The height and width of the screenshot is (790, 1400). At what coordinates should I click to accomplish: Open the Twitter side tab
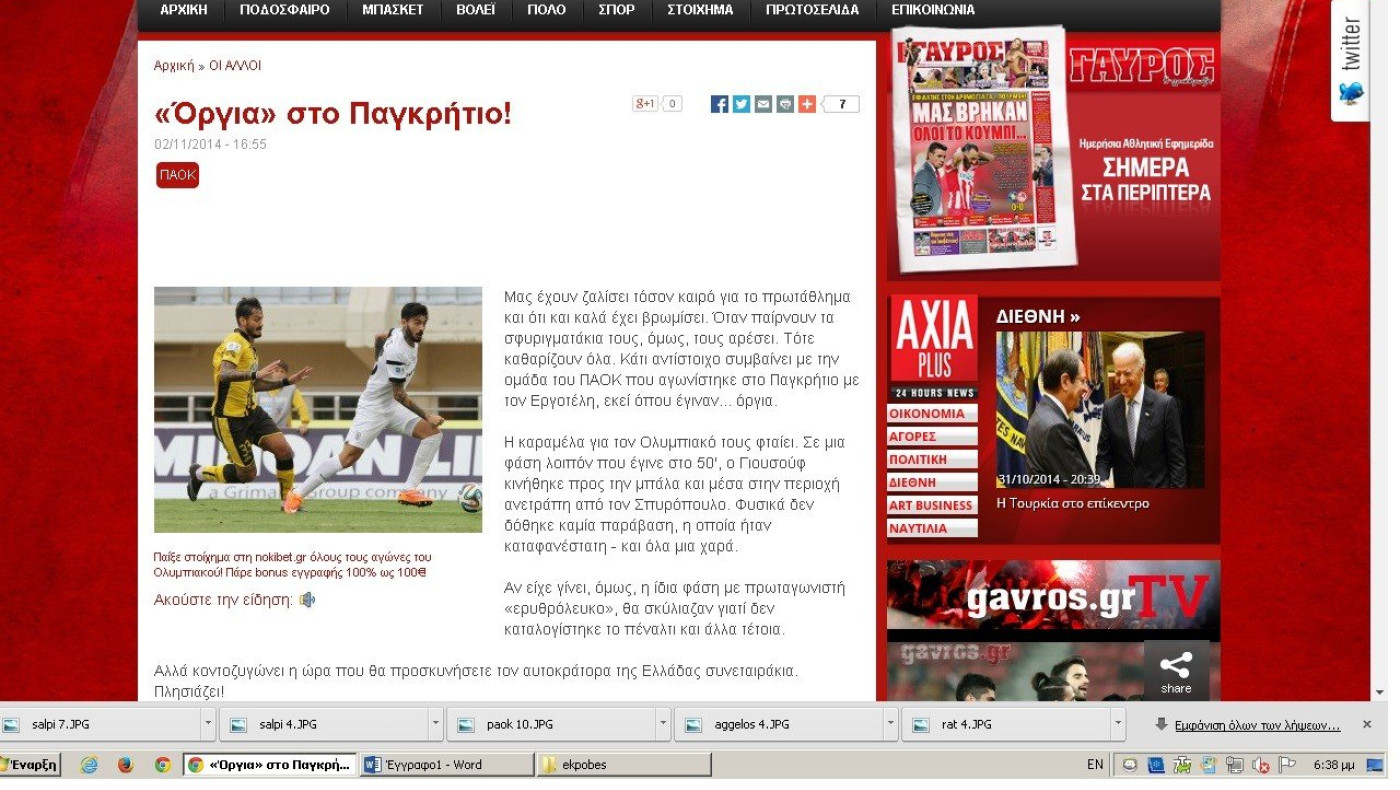point(1350,60)
